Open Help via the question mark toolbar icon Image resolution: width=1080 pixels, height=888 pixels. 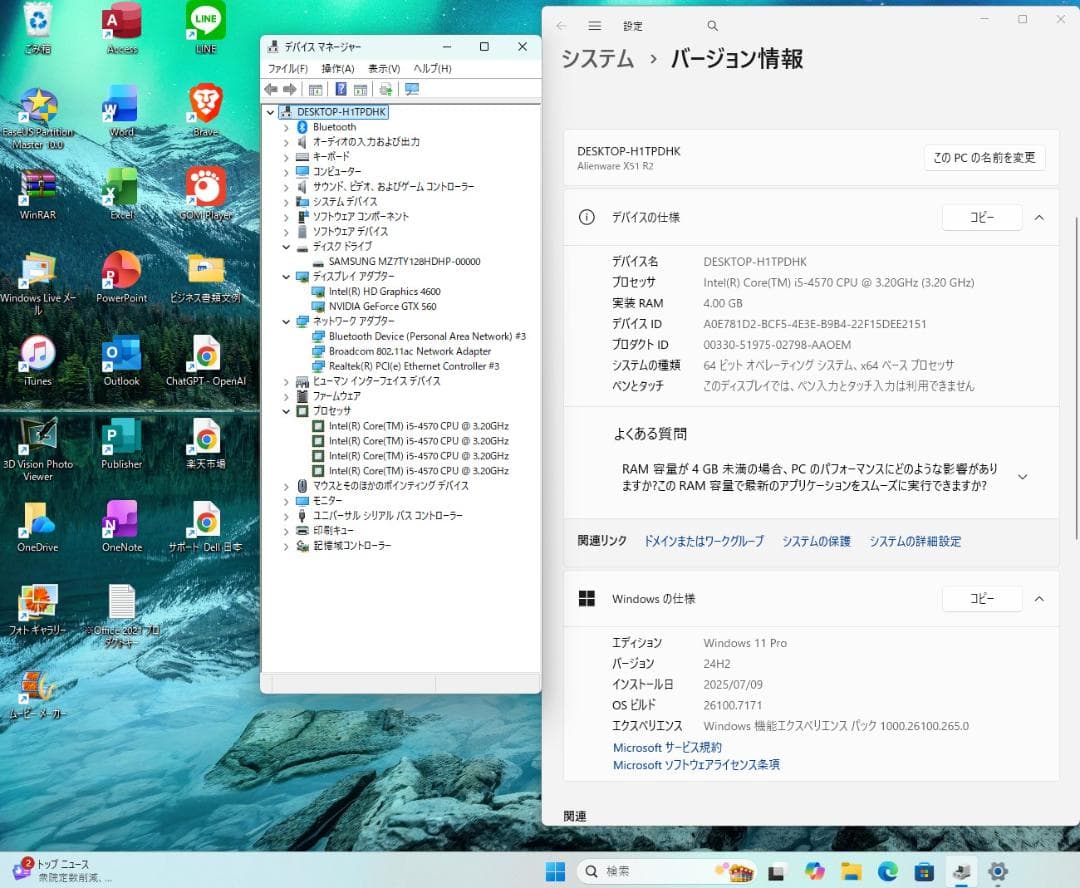(x=341, y=89)
